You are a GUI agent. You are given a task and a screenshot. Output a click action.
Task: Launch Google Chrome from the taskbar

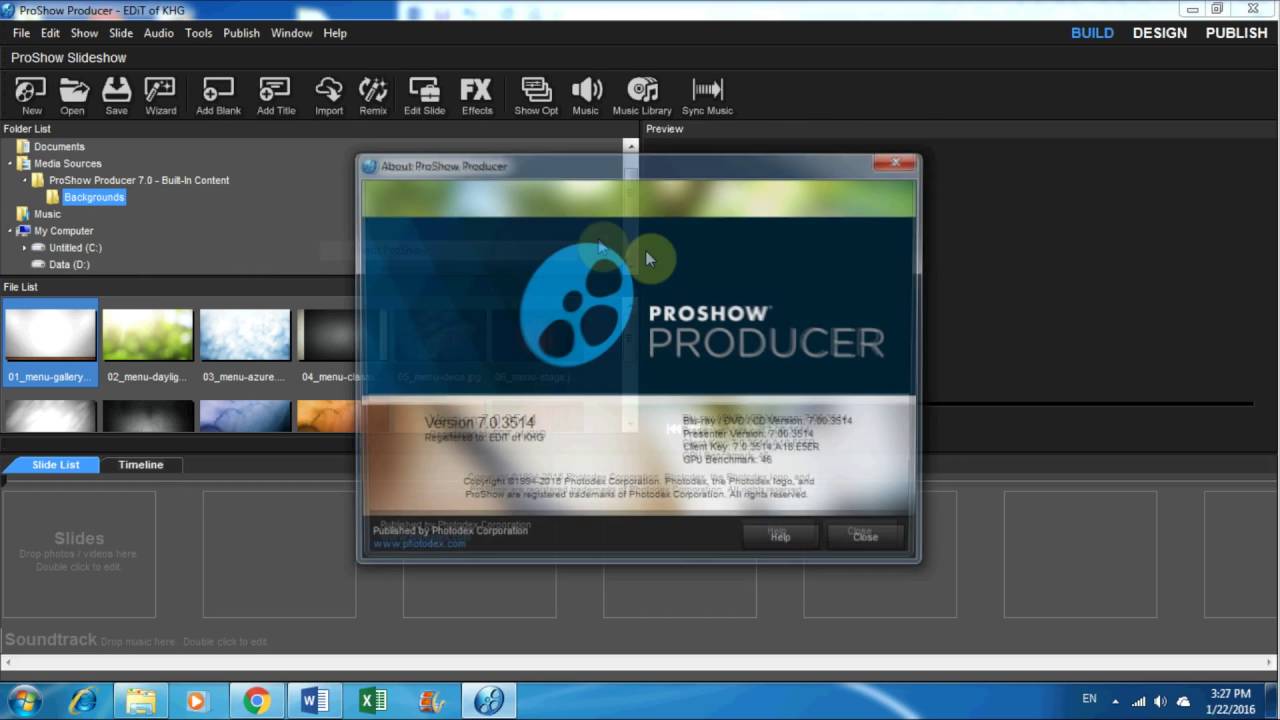click(x=256, y=701)
